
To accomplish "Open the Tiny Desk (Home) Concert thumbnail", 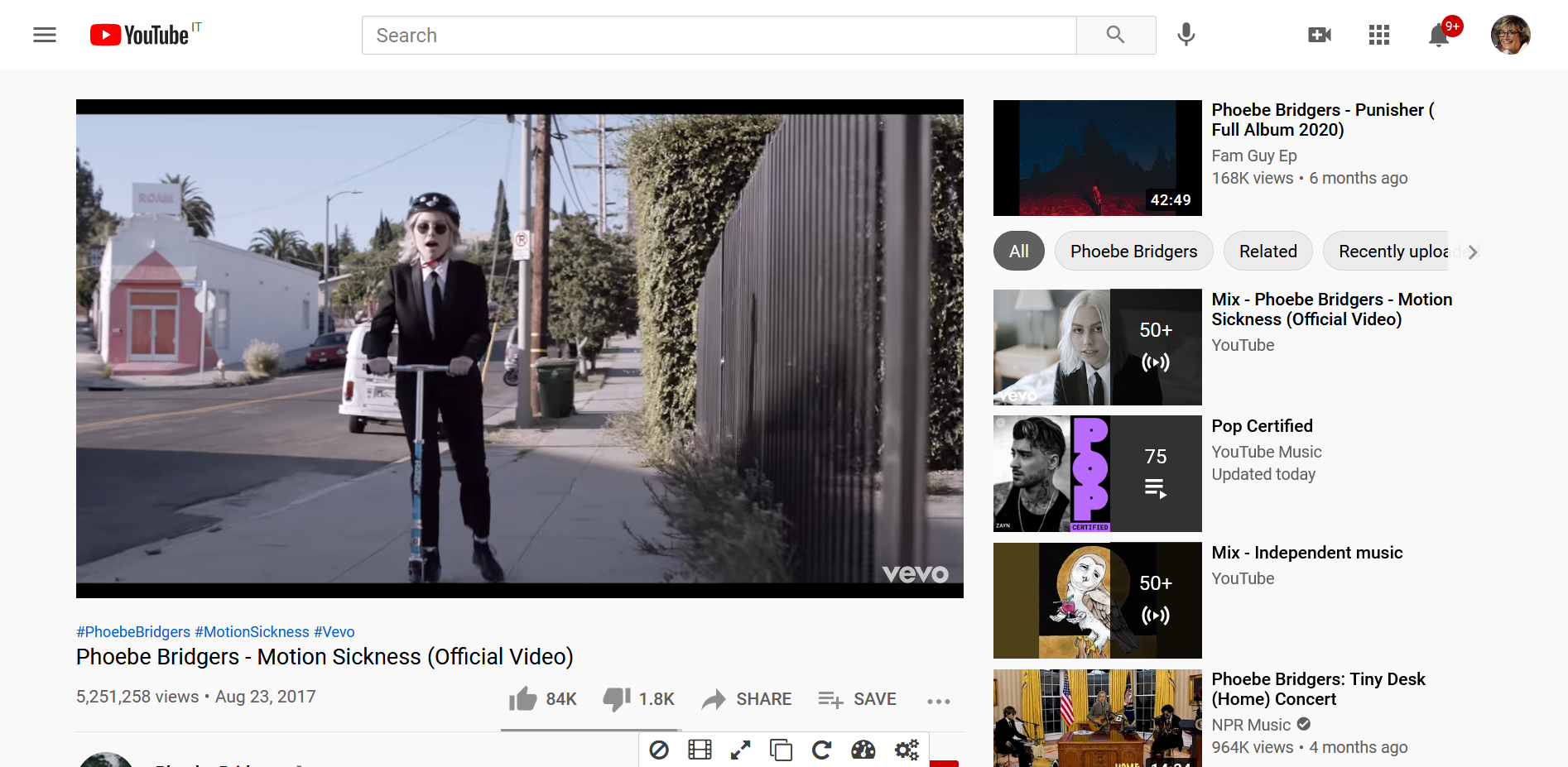I will tap(1097, 718).
